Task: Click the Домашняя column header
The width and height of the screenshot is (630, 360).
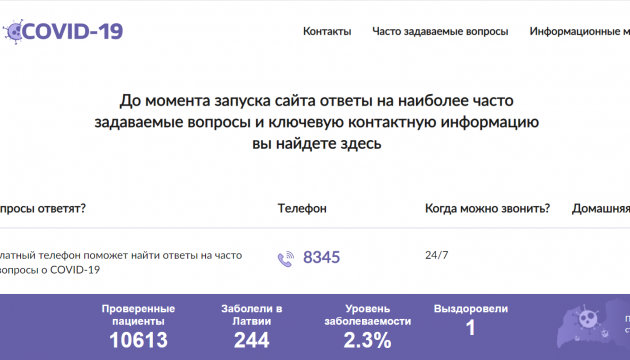Action: 601,209
